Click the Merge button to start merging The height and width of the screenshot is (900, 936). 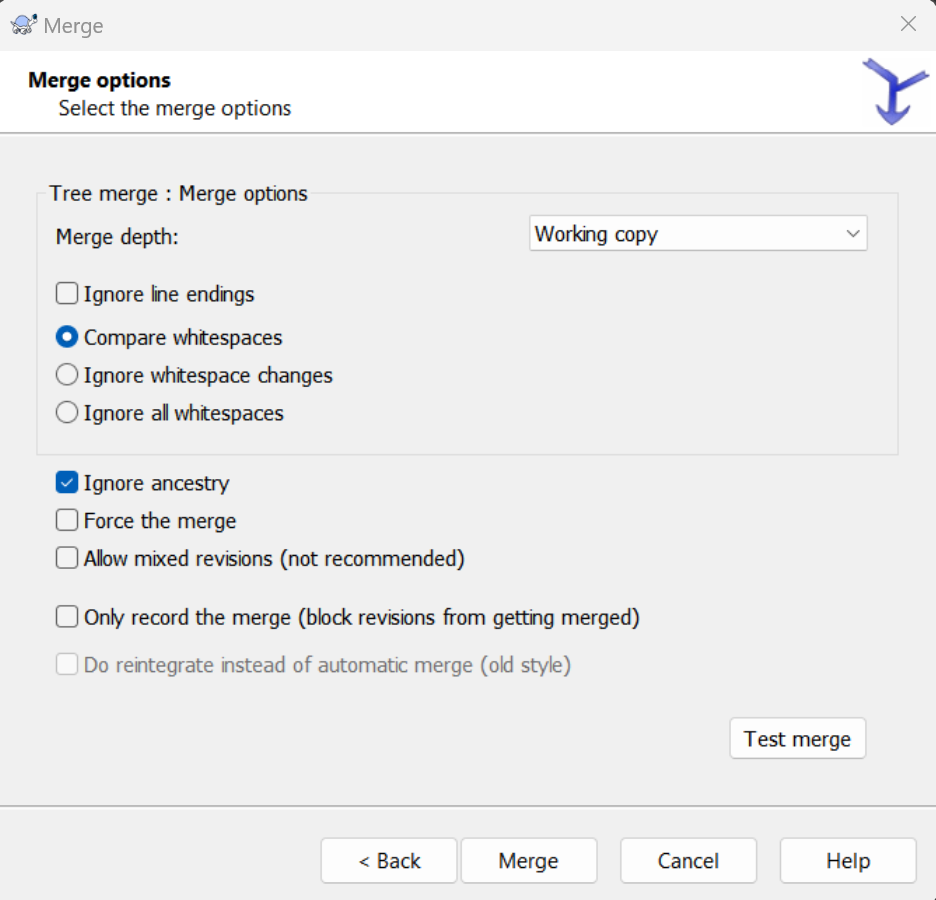tap(528, 861)
